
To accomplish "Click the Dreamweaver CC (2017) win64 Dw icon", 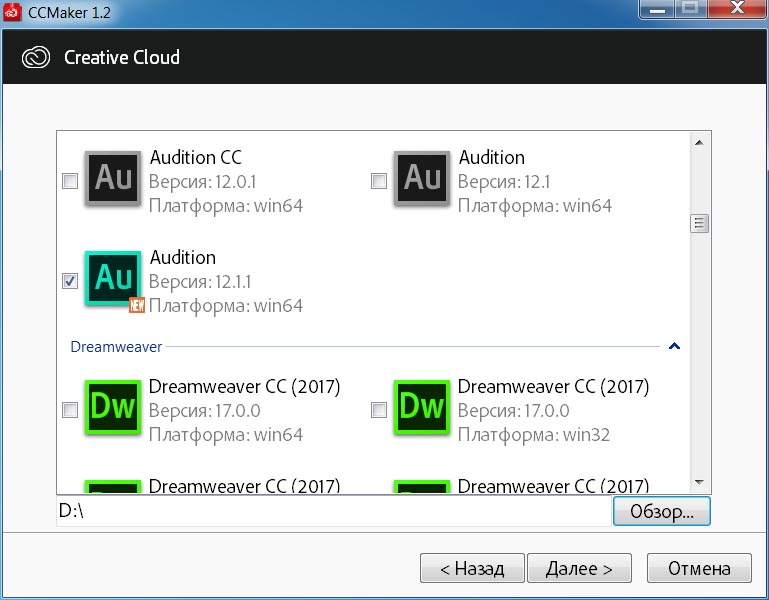I will tap(113, 407).
